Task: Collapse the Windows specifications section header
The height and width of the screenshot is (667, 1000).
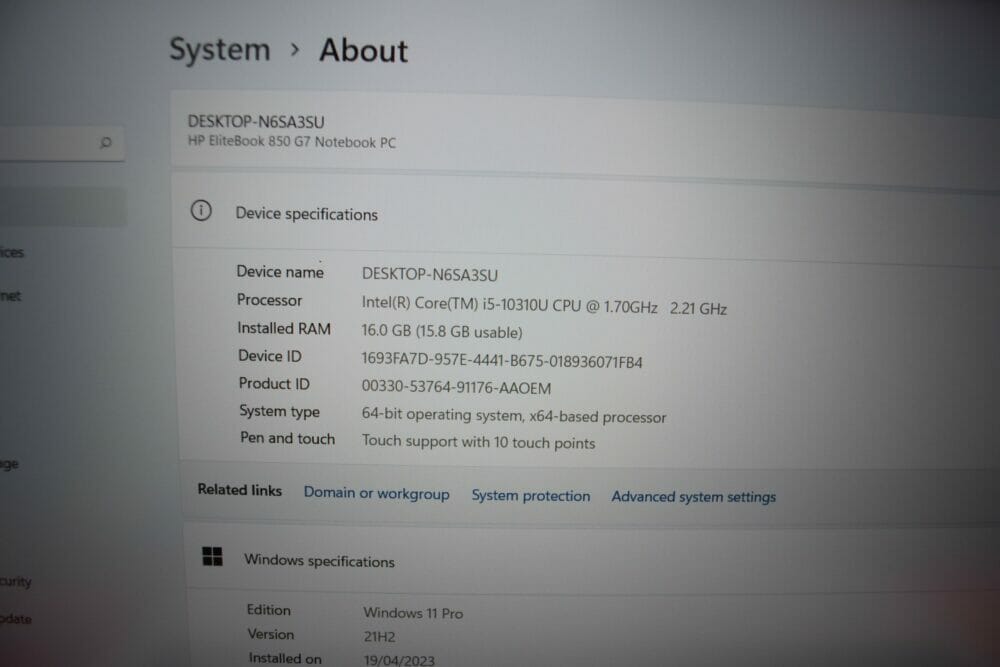Action: coord(592,561)
